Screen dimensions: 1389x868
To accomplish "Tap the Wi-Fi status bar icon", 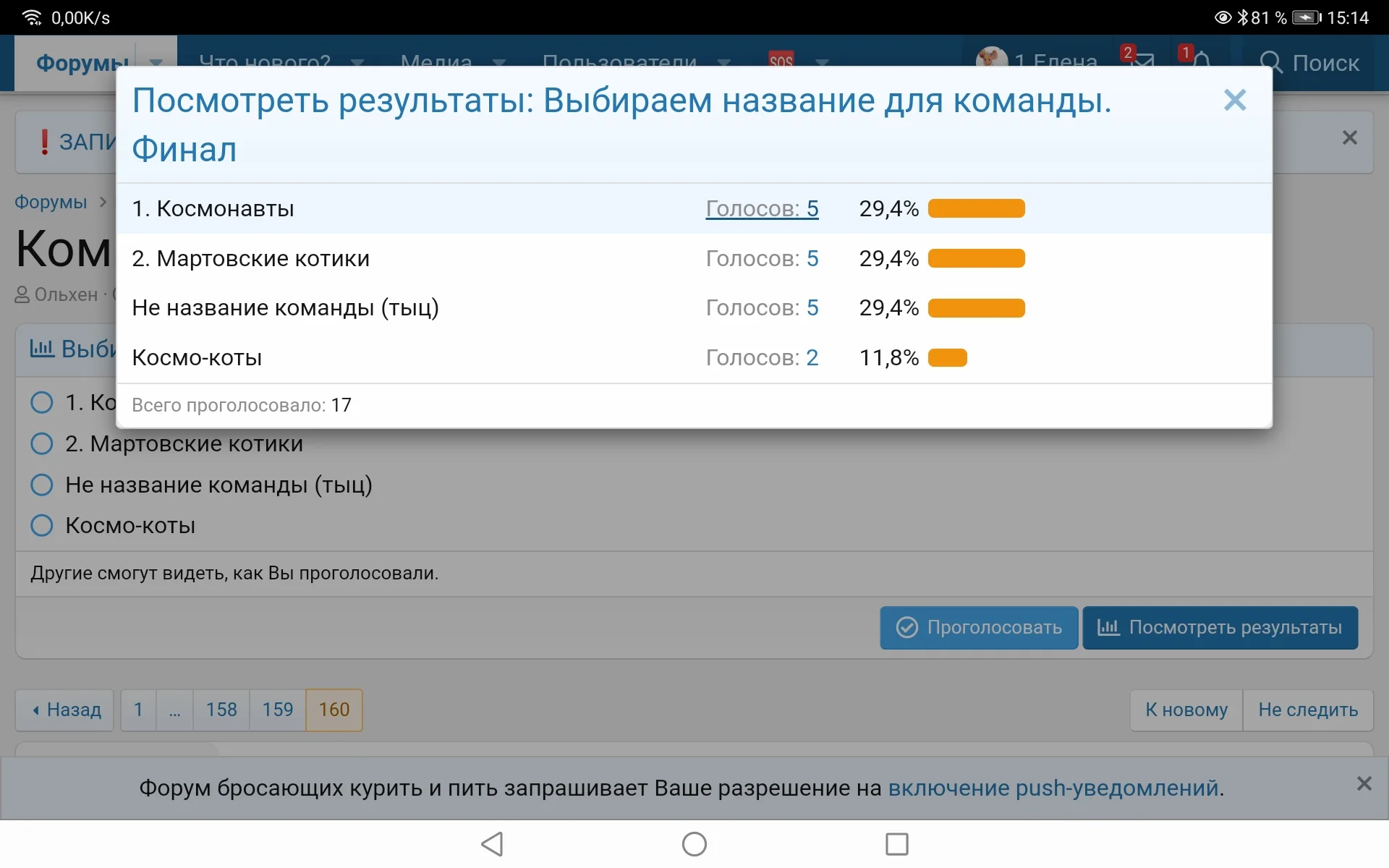I will point(31,17).
